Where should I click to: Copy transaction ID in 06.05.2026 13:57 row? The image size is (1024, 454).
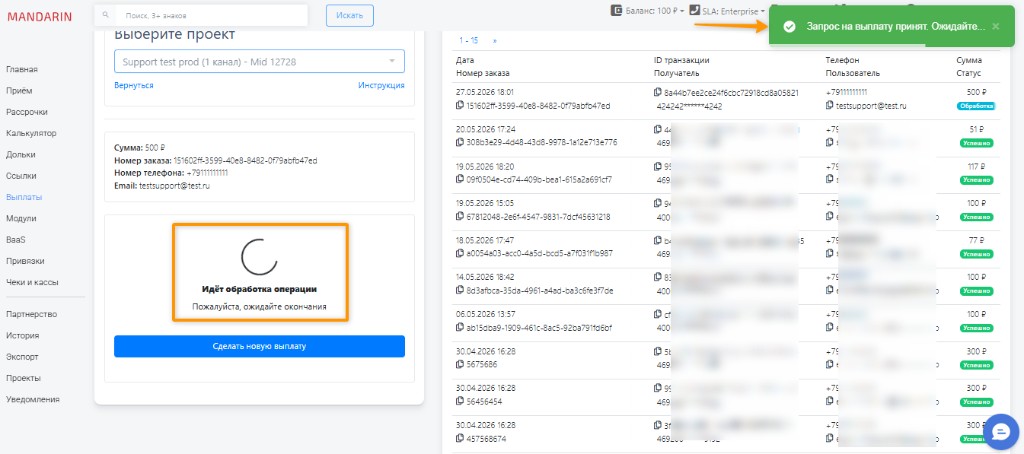click(658, 314)
